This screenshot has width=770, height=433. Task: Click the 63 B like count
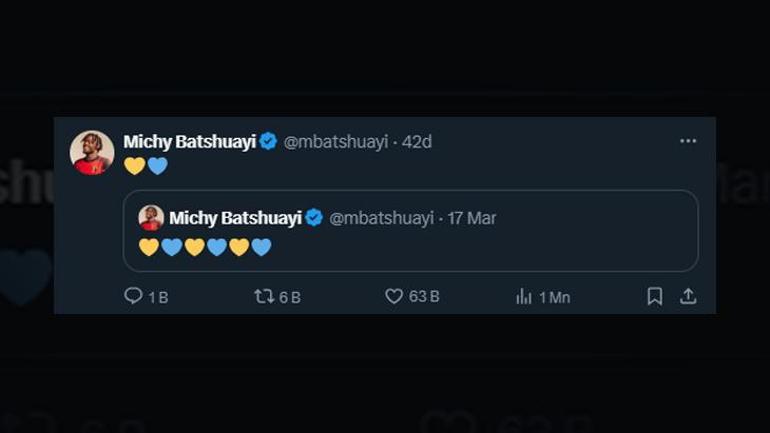point(424,297)
